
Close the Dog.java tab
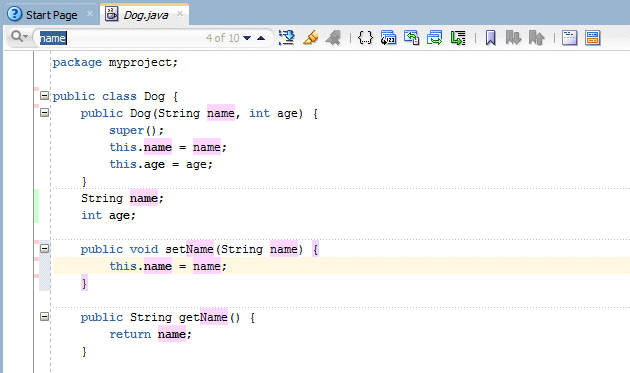click(x=180, y=14)
